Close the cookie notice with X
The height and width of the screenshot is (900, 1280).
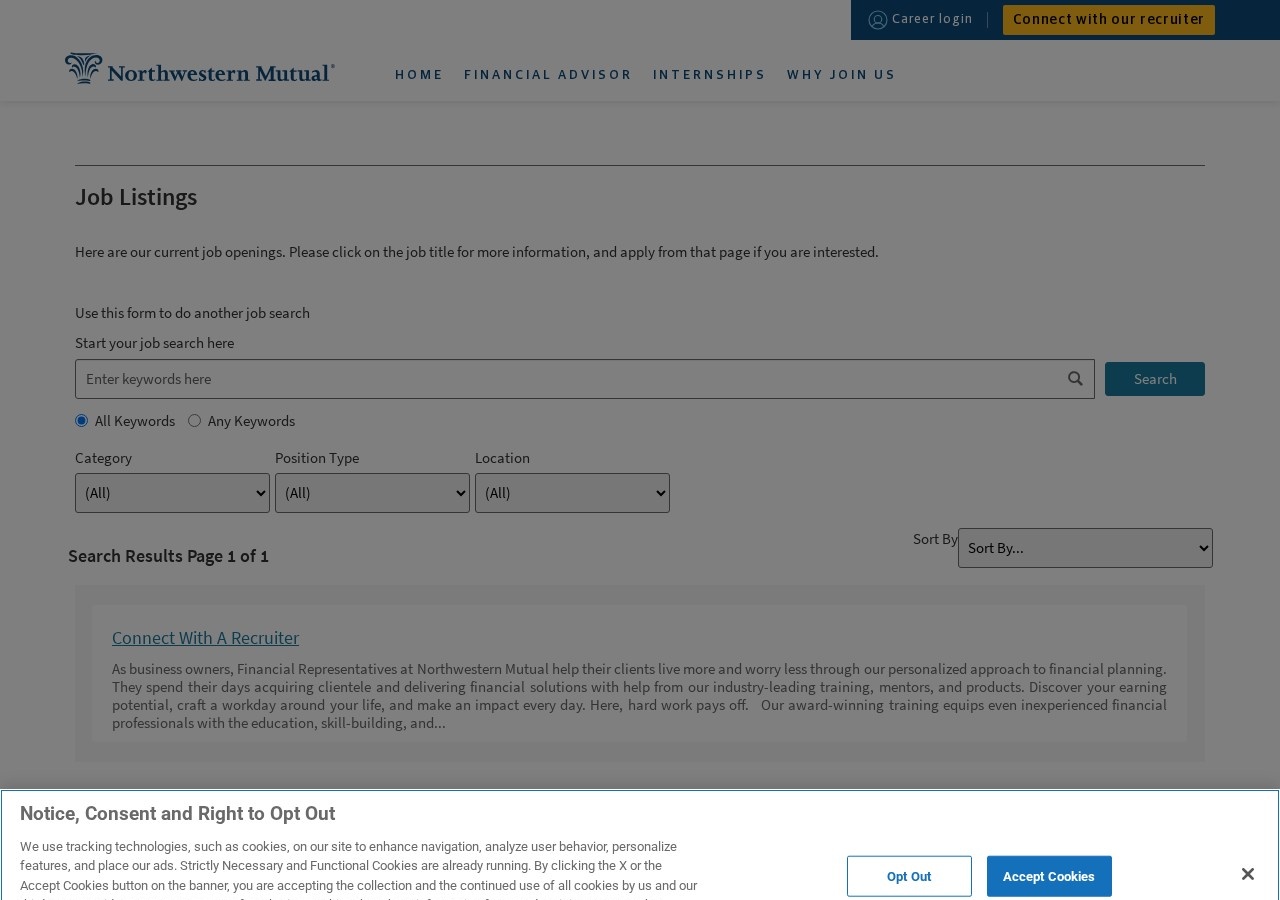[x=1247, y=874]
